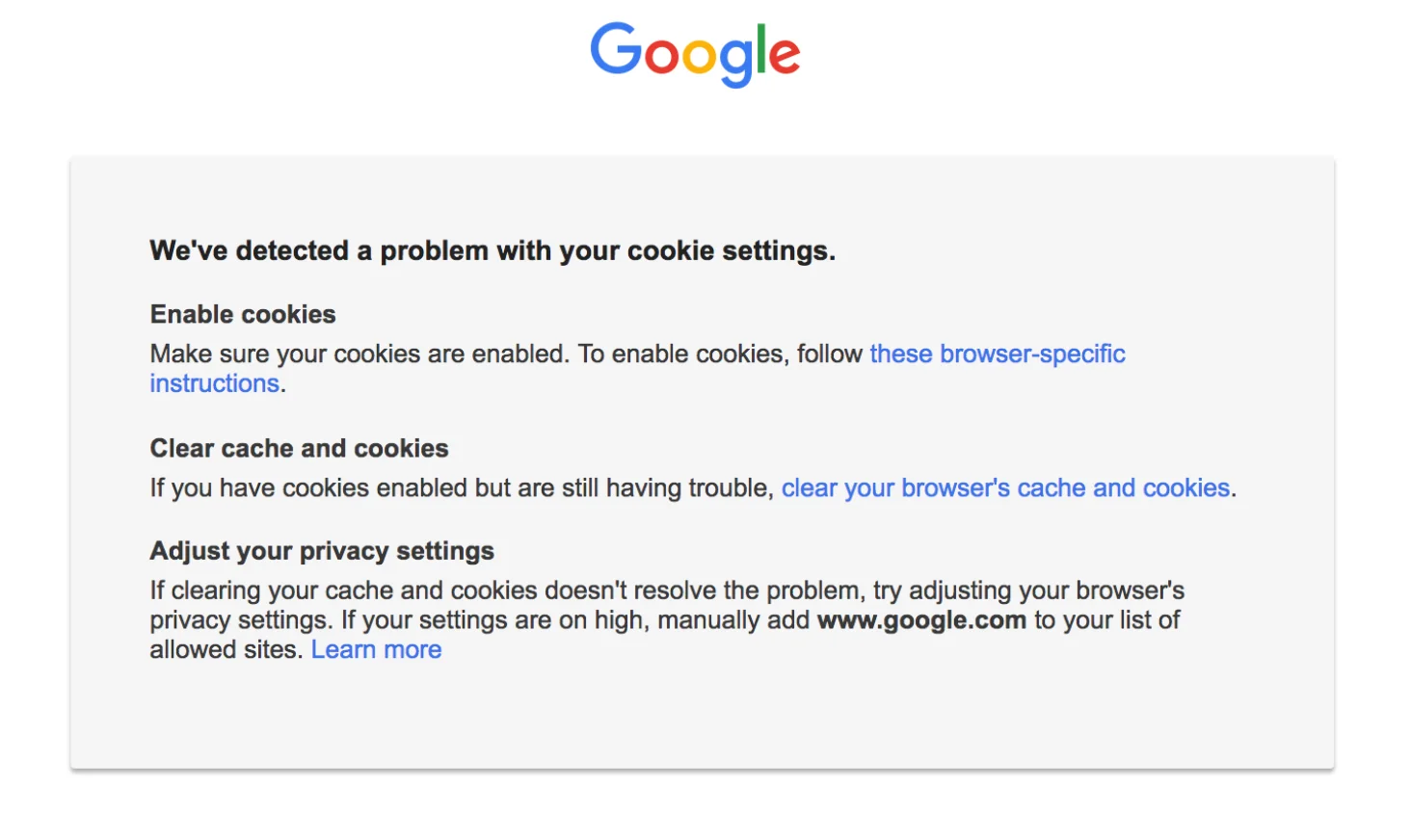Click the "Enable cookies" heading
This screenshot has width=1411, height=840.
pos(243,314)
